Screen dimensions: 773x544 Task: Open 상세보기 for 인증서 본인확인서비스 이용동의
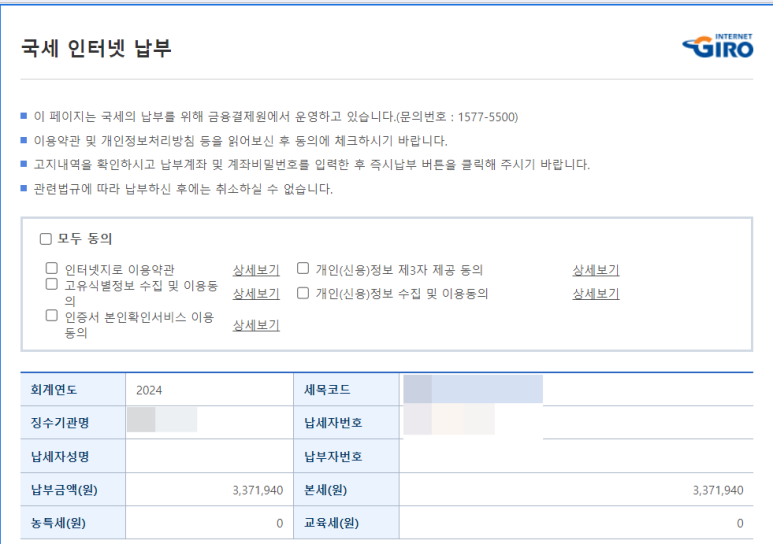point(256,325)
